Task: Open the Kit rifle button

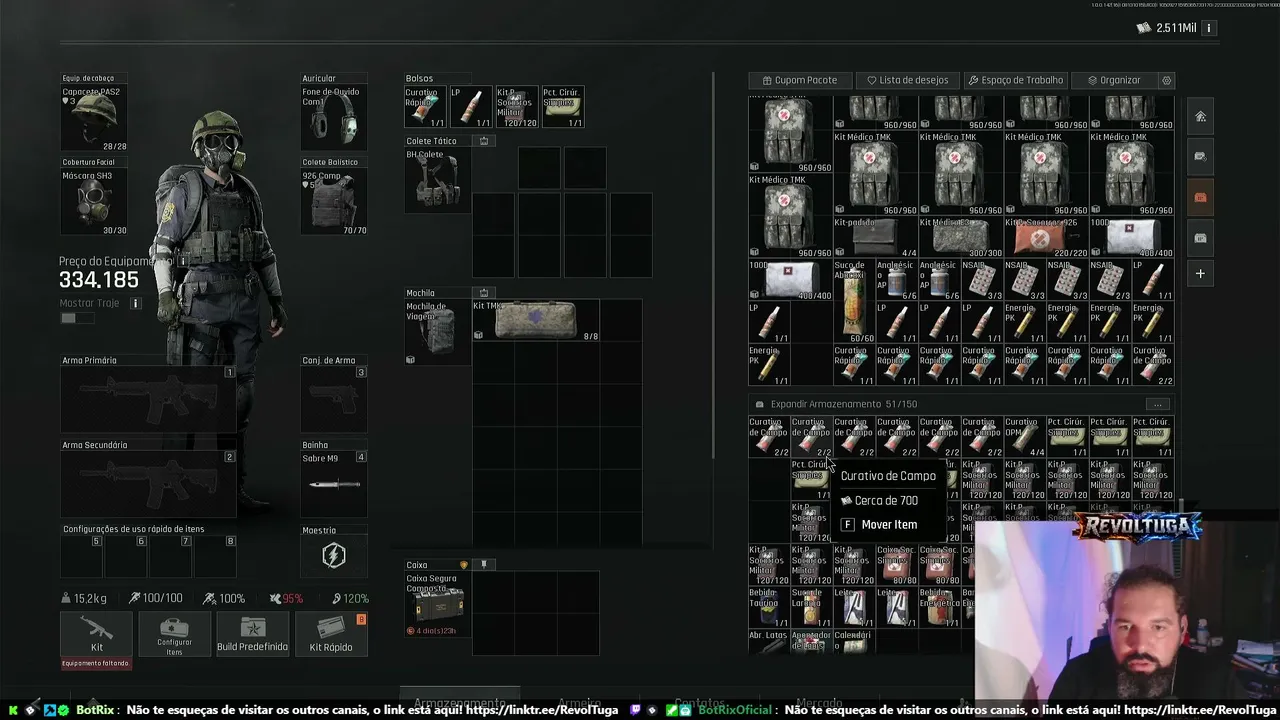Action: click(96, 634)
